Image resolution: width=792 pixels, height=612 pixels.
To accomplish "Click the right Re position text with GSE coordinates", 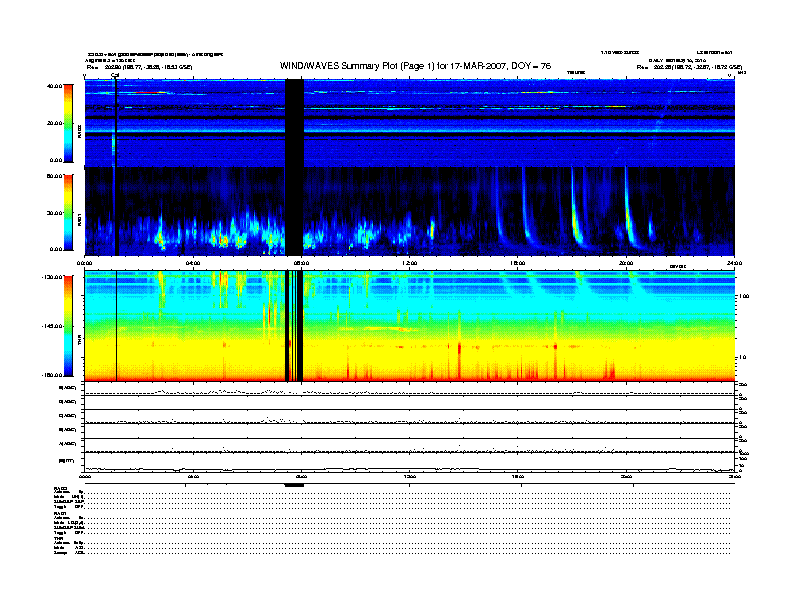I will [x=689, y=67].
